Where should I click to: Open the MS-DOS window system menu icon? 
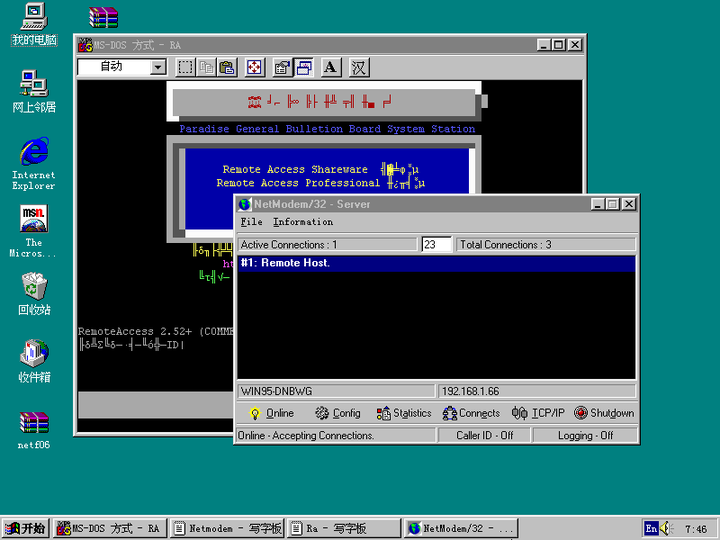coord(86,45)
